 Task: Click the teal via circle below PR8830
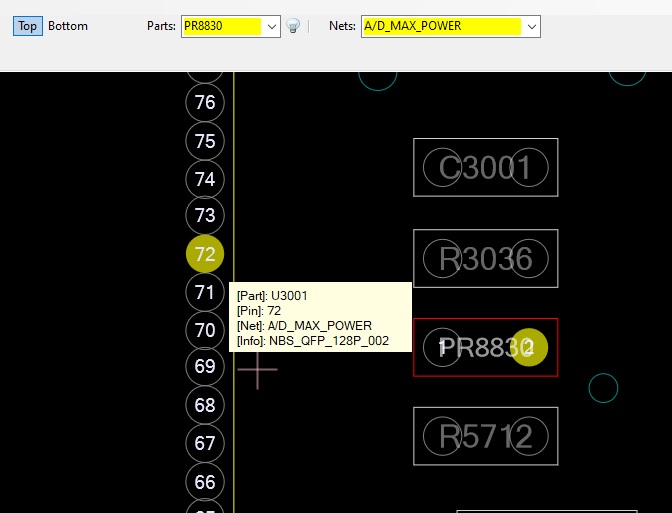(603, 388)
